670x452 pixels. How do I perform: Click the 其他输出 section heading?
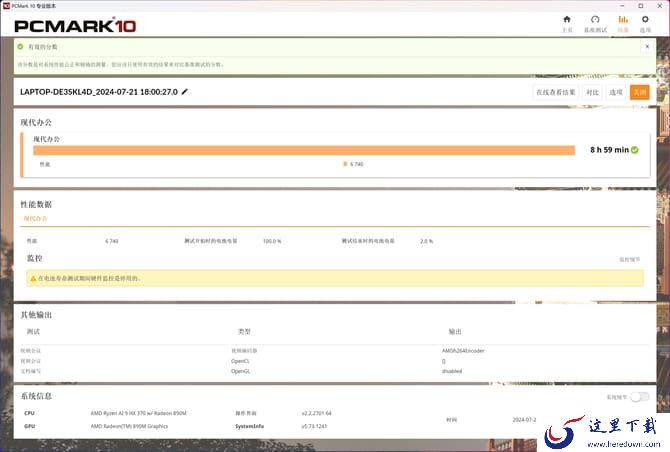coord(36,315)
